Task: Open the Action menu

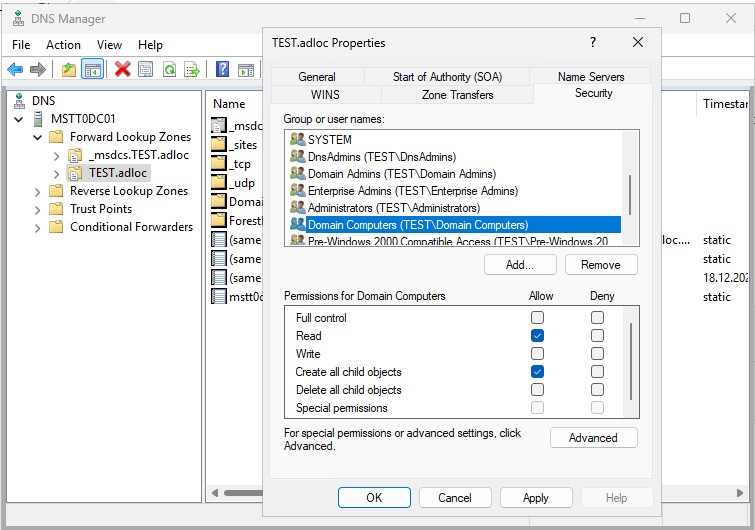Action: click(x=63, y=45)
